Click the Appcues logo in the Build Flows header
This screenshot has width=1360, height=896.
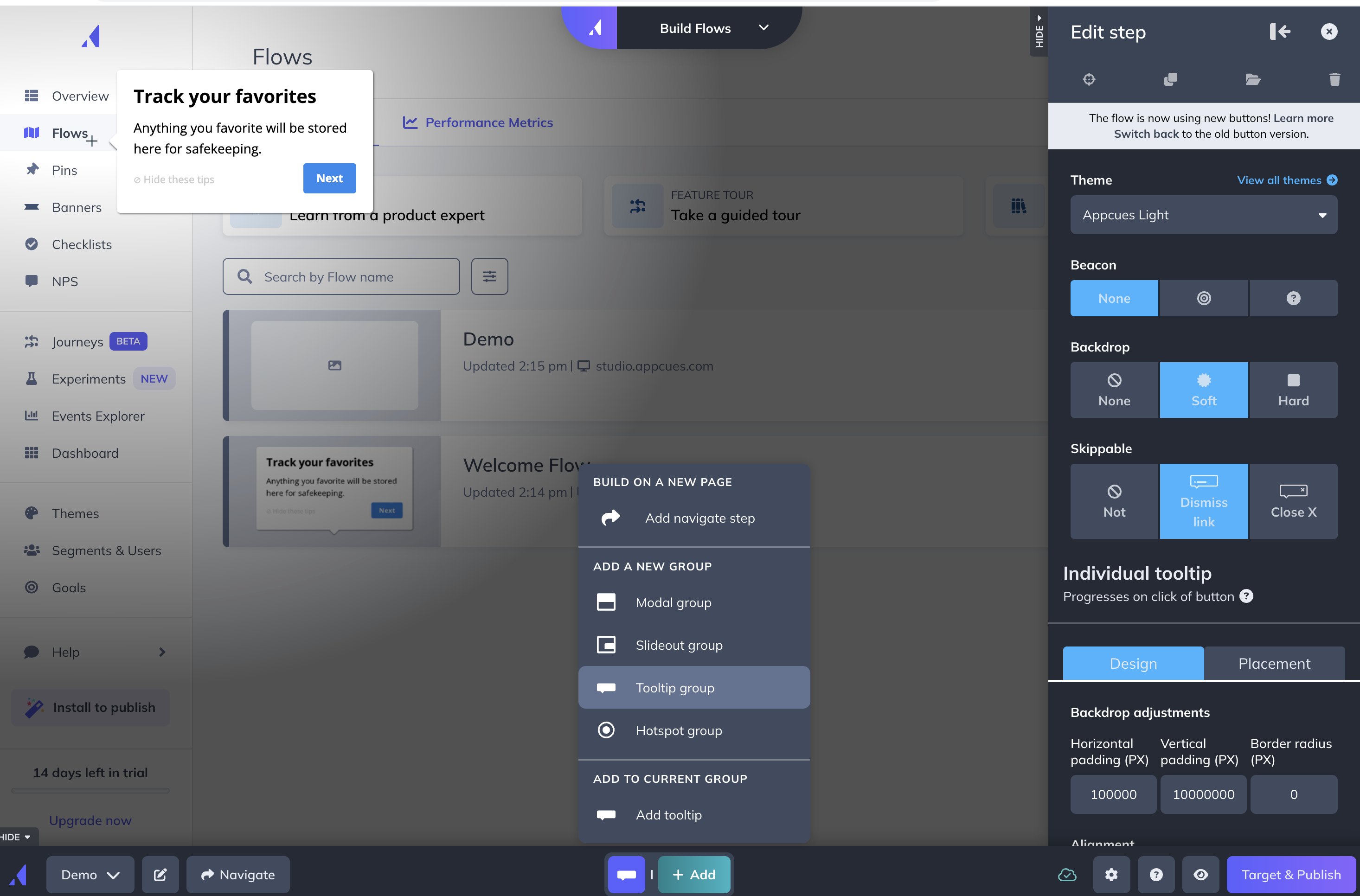tap(596, 27)
